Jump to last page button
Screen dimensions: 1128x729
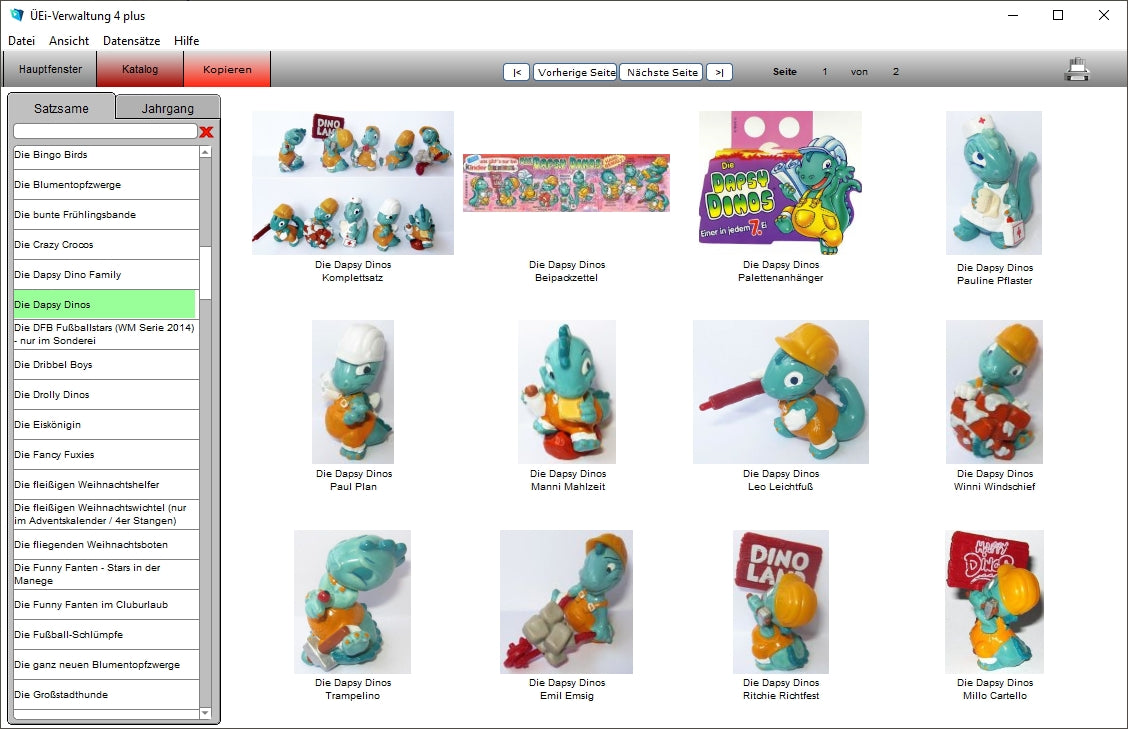[719, 72]
